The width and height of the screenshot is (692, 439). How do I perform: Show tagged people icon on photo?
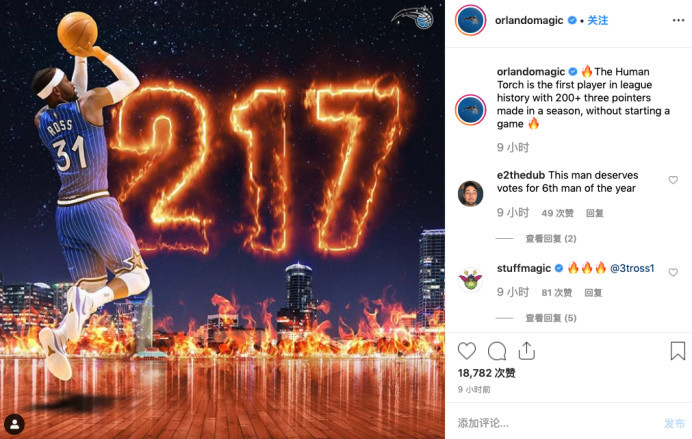click(x=14, y=424)
